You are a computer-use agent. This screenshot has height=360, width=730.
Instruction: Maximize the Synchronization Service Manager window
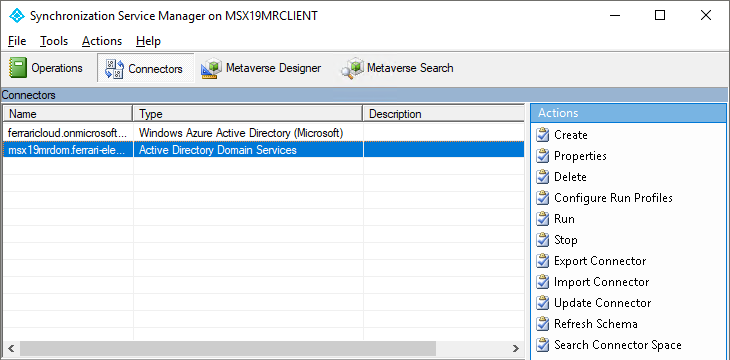[660, 15]
